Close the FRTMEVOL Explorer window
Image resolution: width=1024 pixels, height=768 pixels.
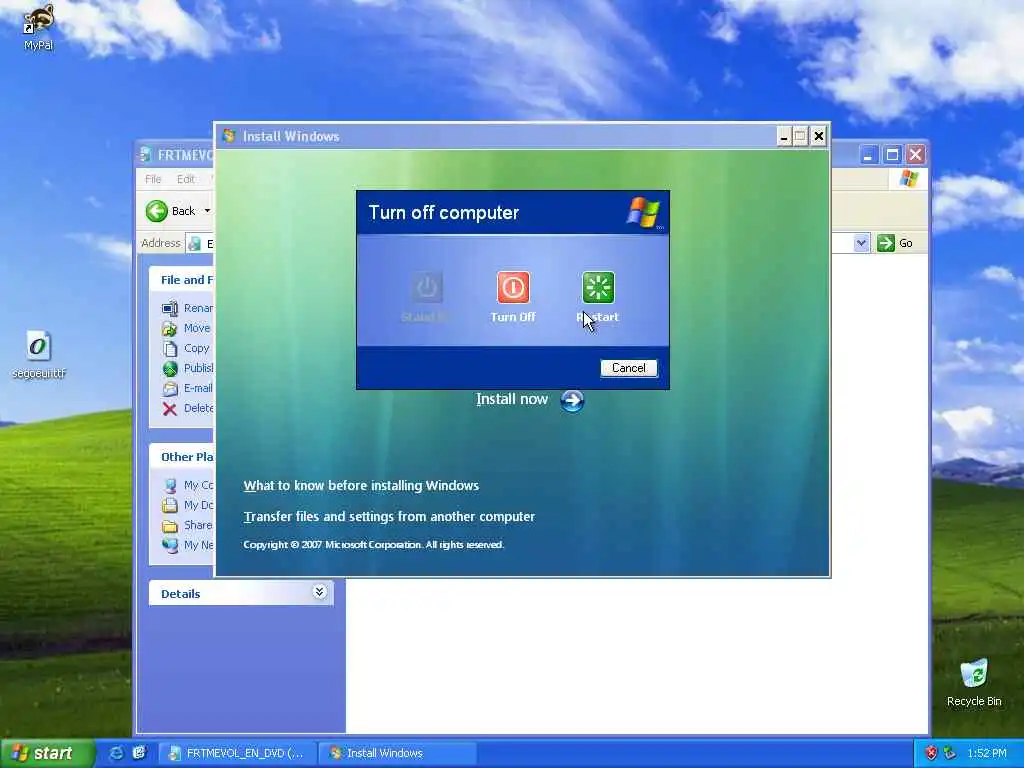tap(916, 155)
